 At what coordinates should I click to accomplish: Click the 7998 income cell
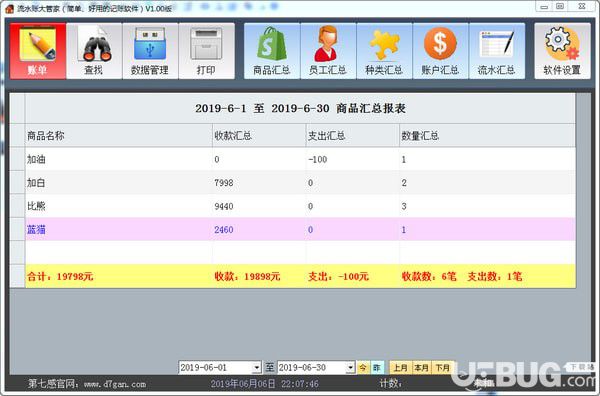[259, 183]
